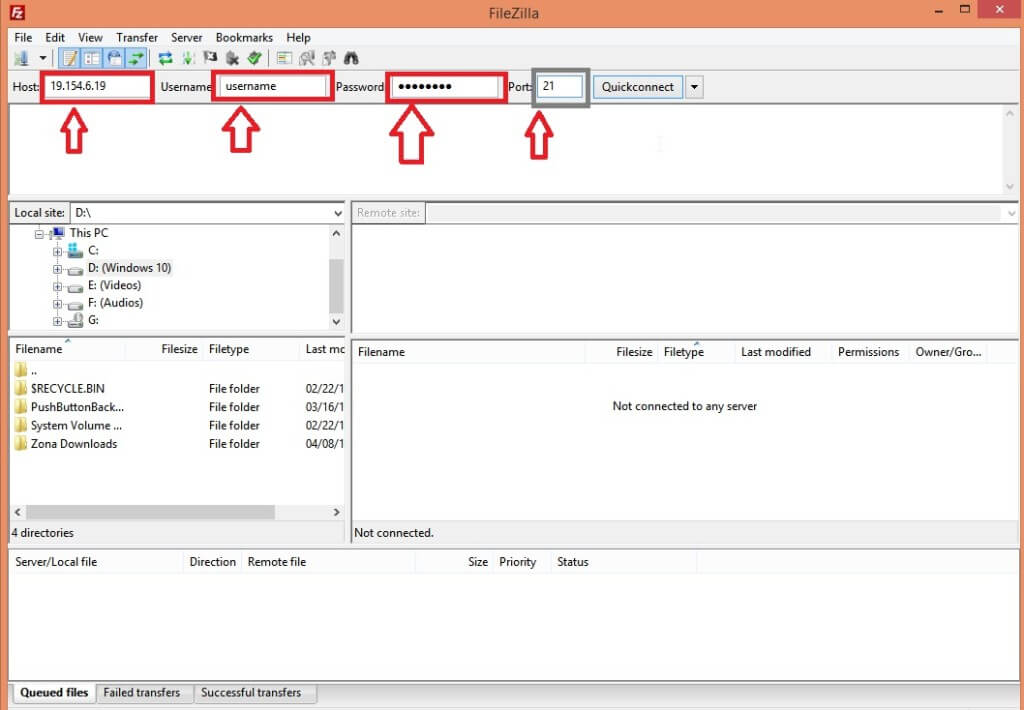Click the binoculars file search icon
Viewport: 1024px width, 710px height.
tap(351, 58)
